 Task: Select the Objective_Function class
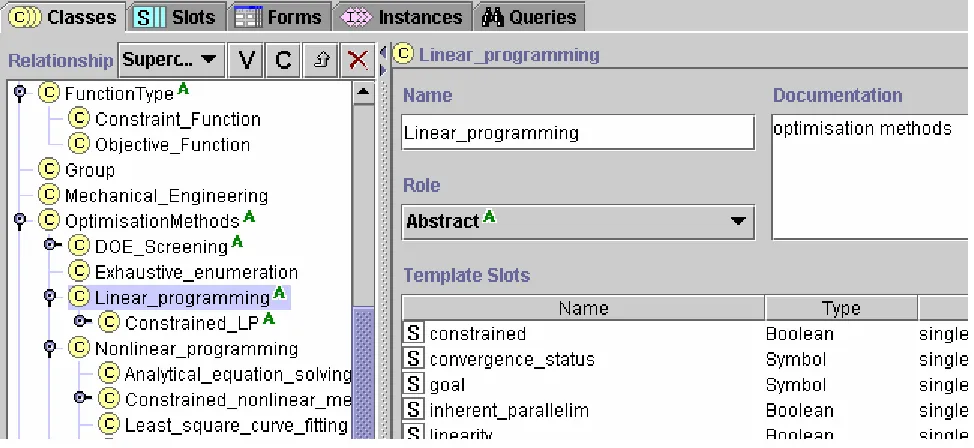pyautogui.click(x=172, y=145)
